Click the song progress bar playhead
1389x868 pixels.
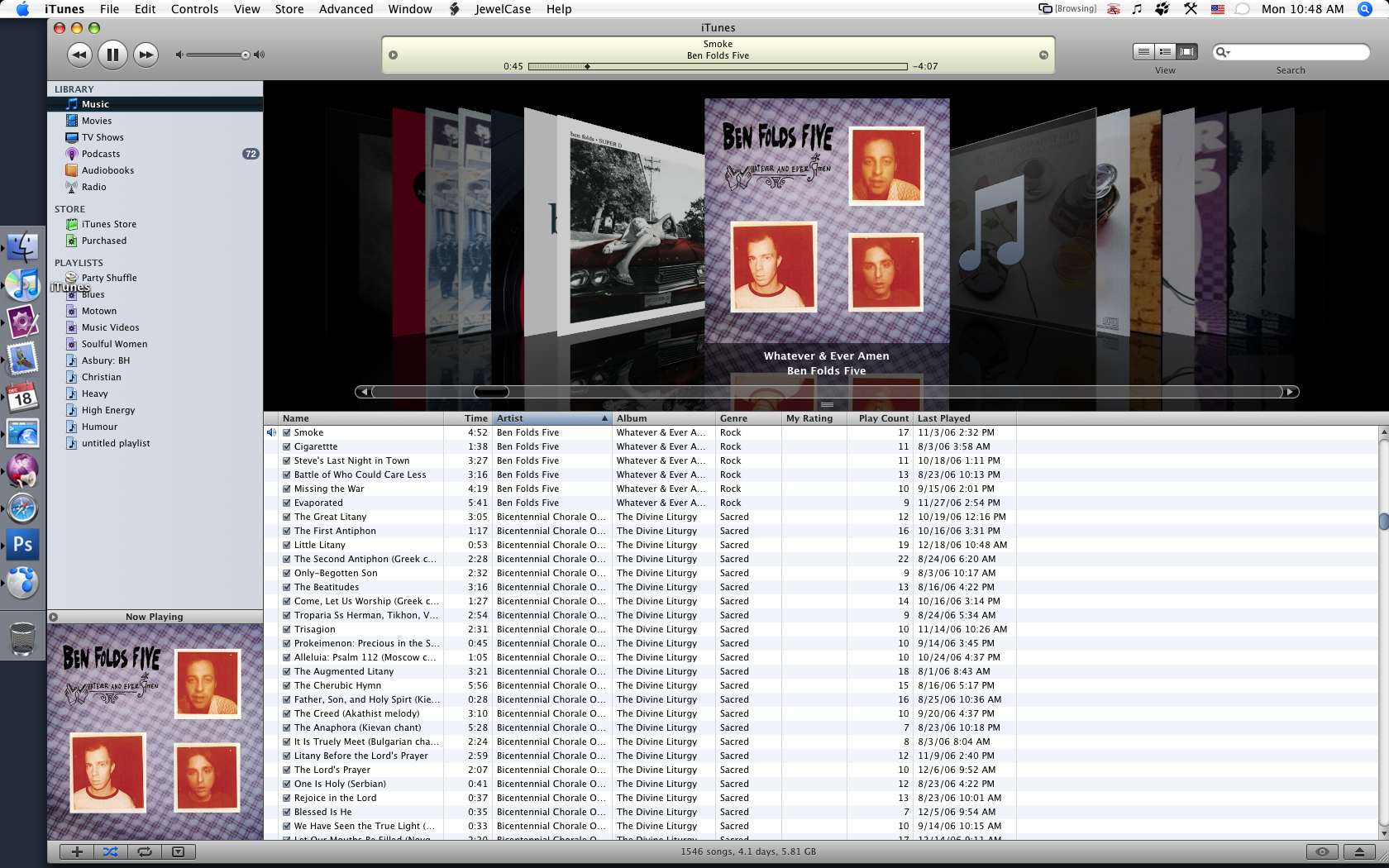click(x=587, y=66)
